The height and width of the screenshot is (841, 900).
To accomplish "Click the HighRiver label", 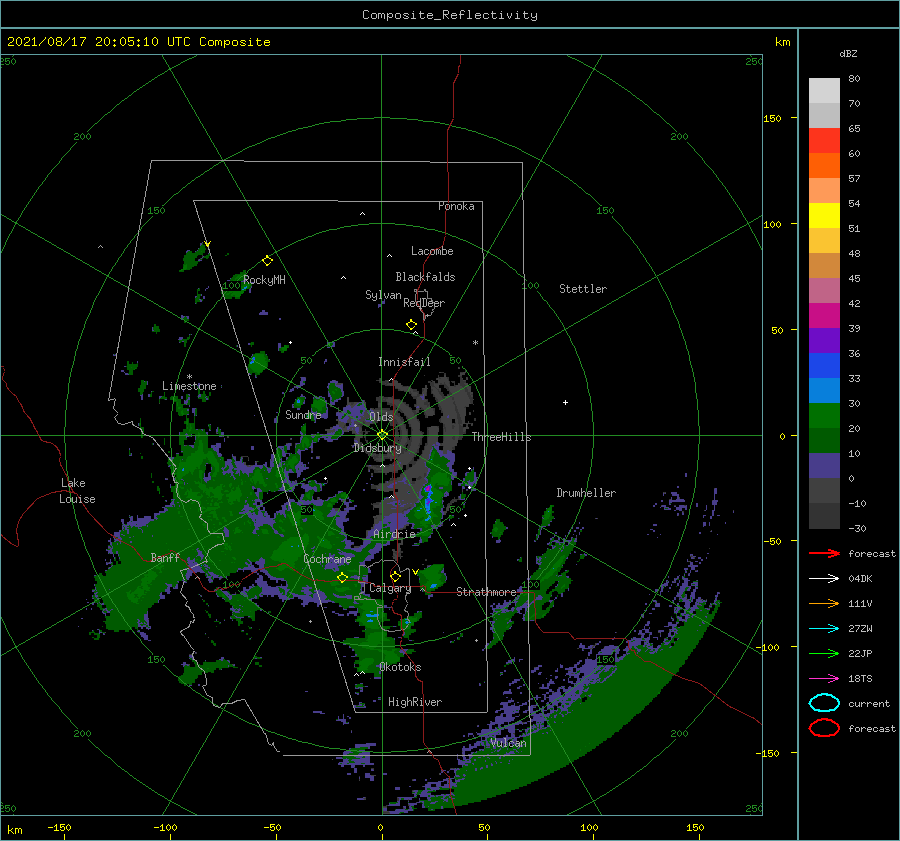I will pyautogui.click(x=415, y=702).
